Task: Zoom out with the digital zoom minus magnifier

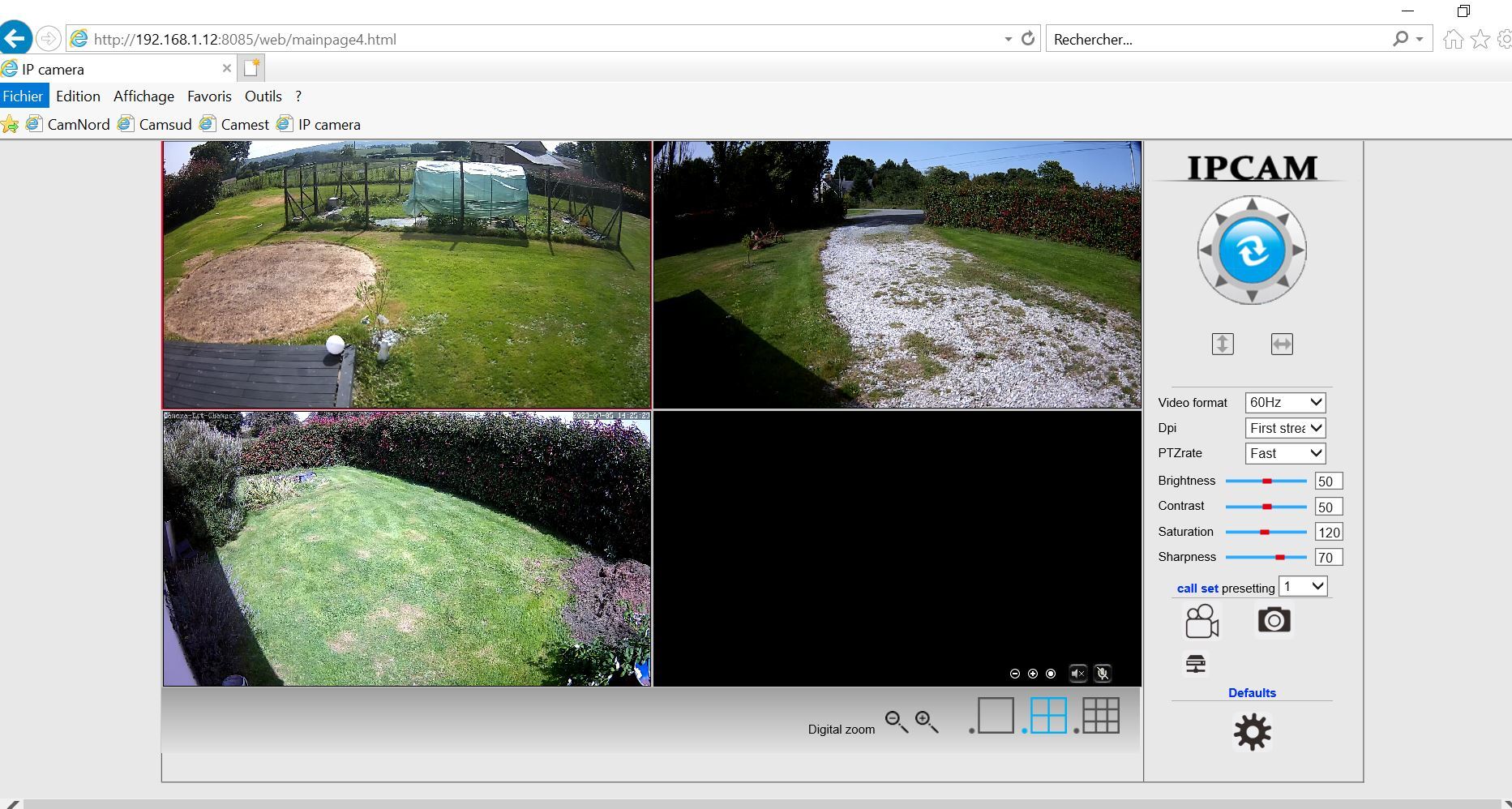Action: [x=896, y=721]
